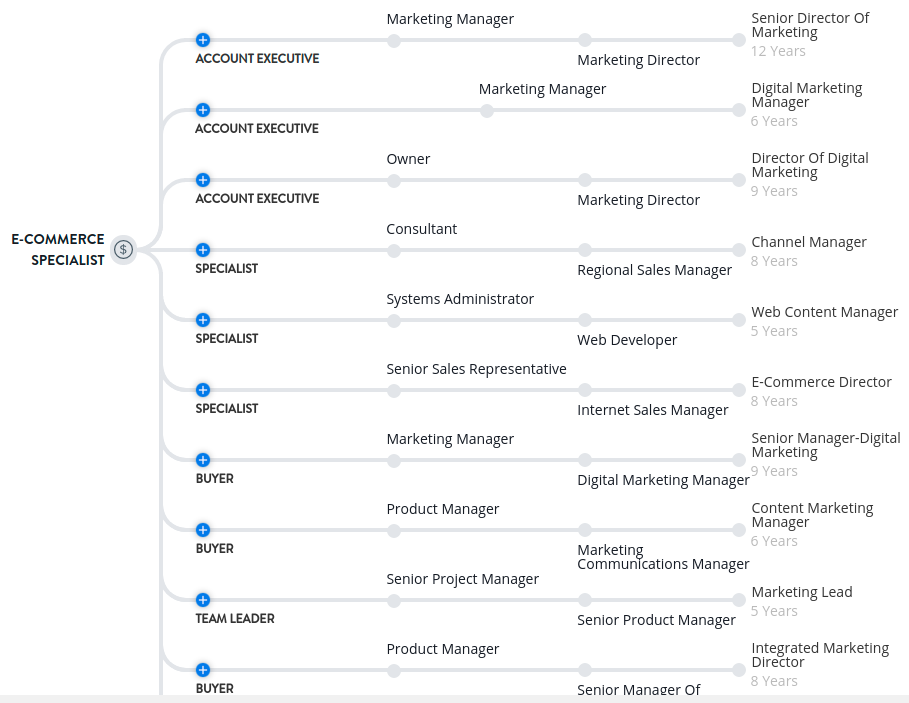Click the Senior Project Manager label
Image resolution: width=909 pixels, height=703 pixels.
tap(462, 579)
